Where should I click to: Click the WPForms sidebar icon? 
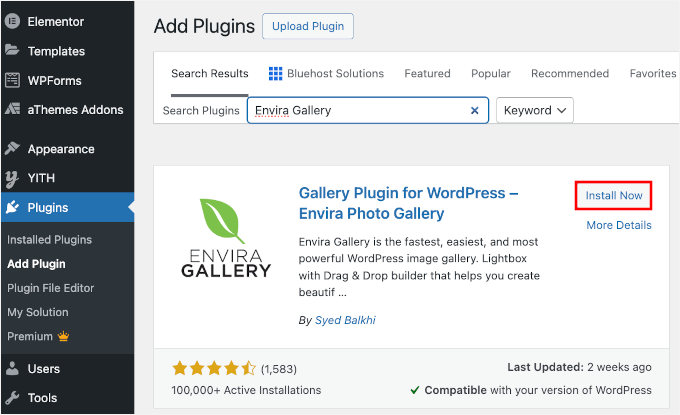coord(12,80)
